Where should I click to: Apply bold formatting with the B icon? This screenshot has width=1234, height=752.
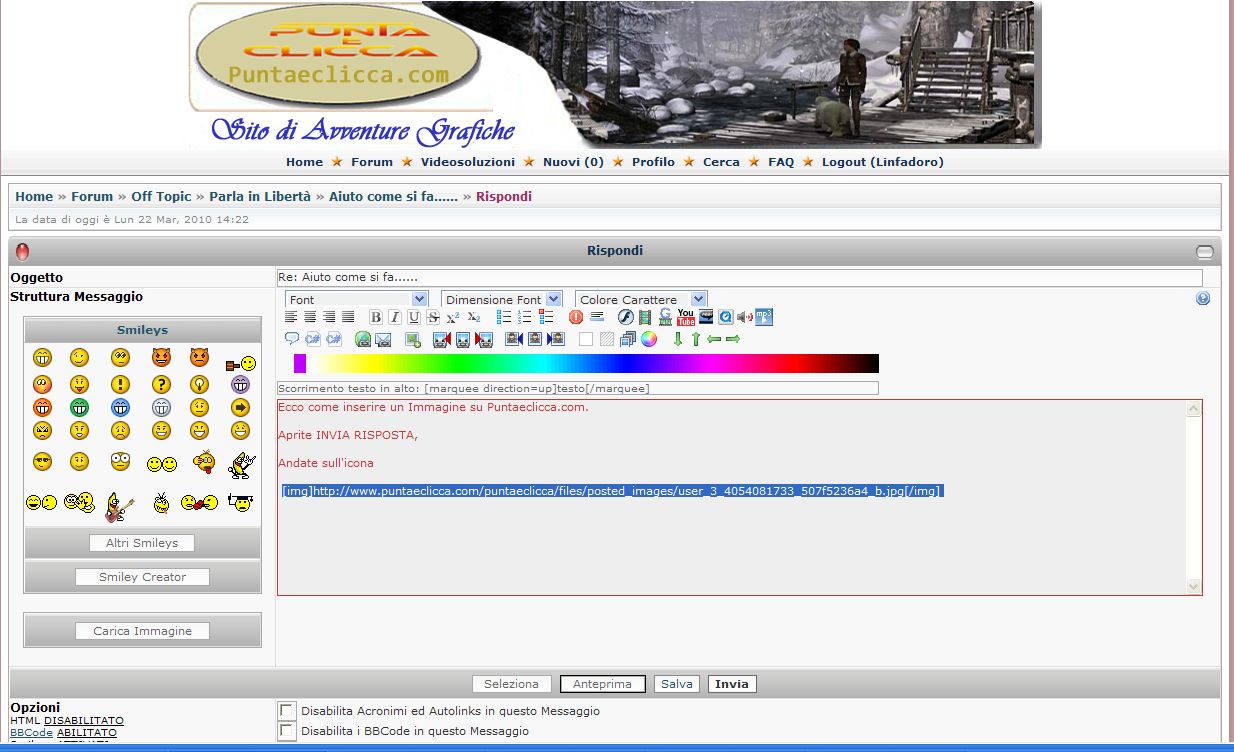pyautogui.click(x=376, y=317)
